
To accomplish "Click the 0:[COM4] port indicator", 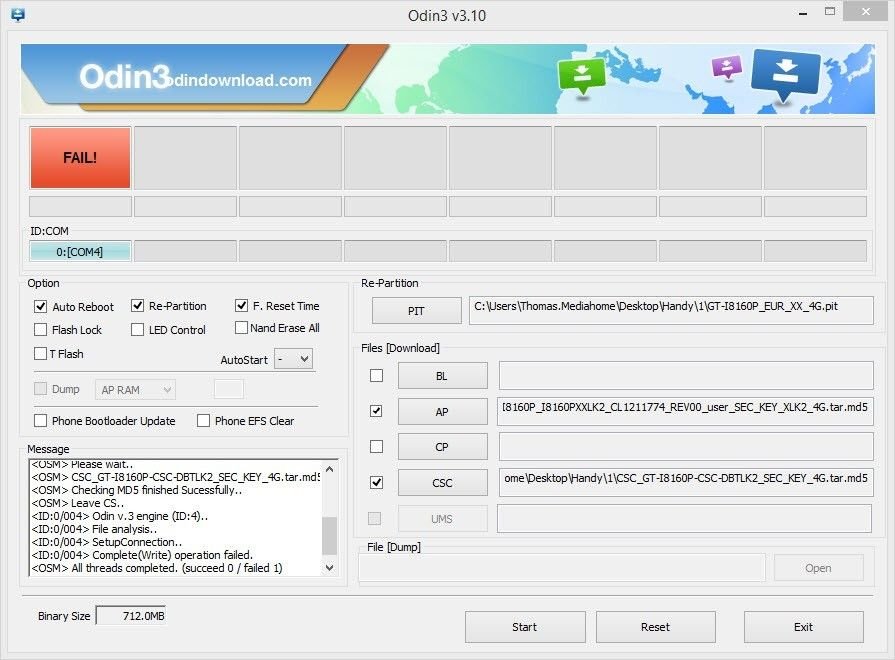I will 80,252.
